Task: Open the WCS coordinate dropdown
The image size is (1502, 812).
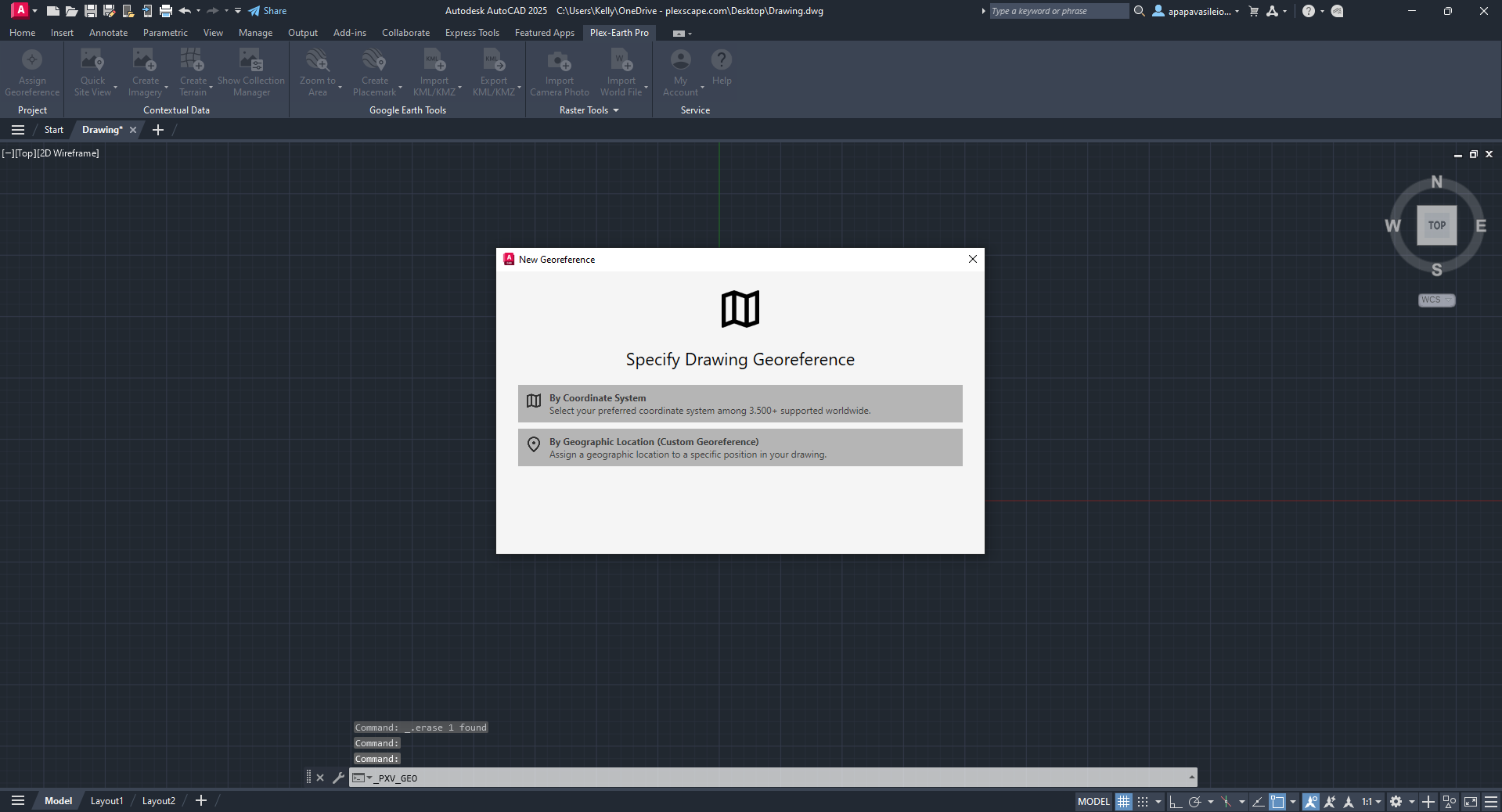Action: [x=1436, y=300]
